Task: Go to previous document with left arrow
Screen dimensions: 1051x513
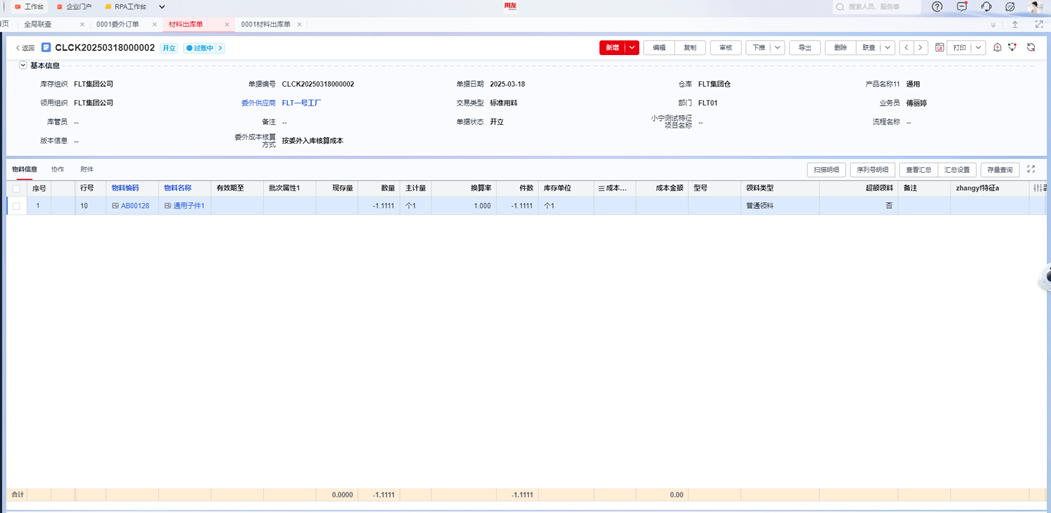Action: tap(906, 48)
